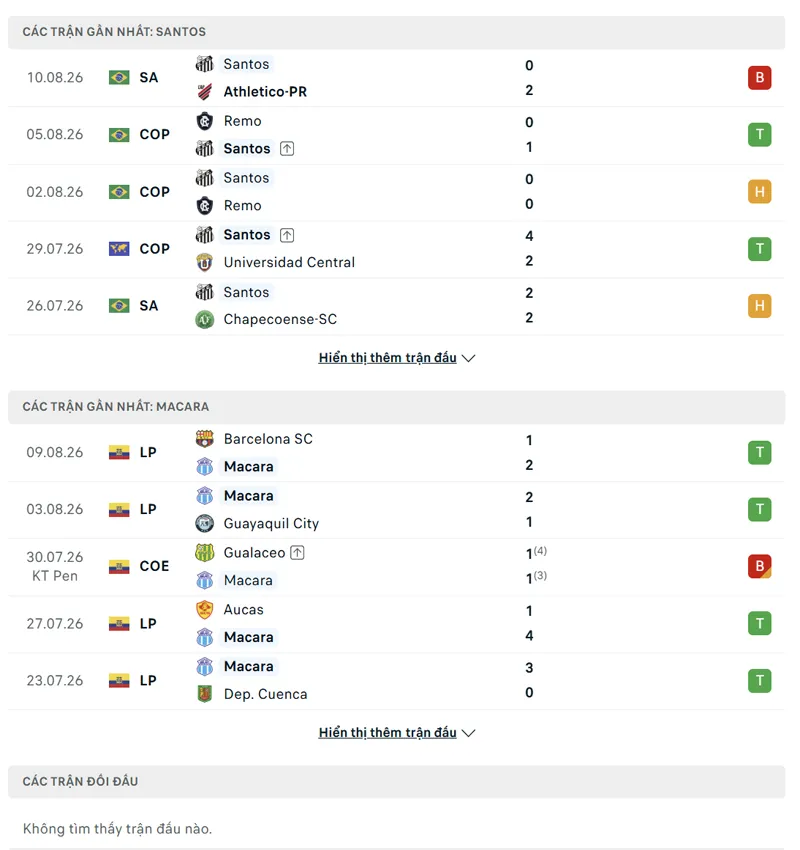Image resolution: width=800 pixels, height=850 pixels.
Task: Click the red B result badge for Santos vs Athletico-PR
Action: (x=759, y=78)
